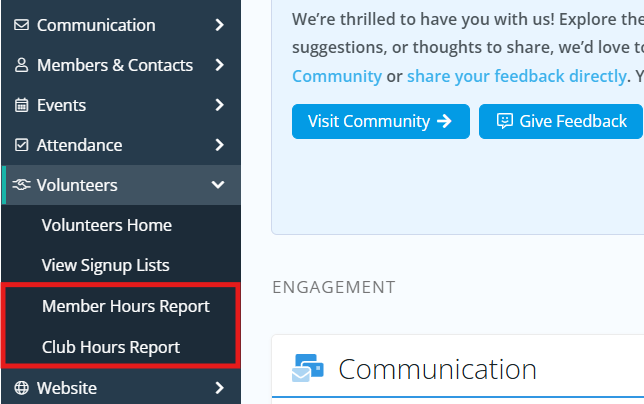Open the Attendance sidebar menu
The image size is (644, 404).
coord(121,145)
